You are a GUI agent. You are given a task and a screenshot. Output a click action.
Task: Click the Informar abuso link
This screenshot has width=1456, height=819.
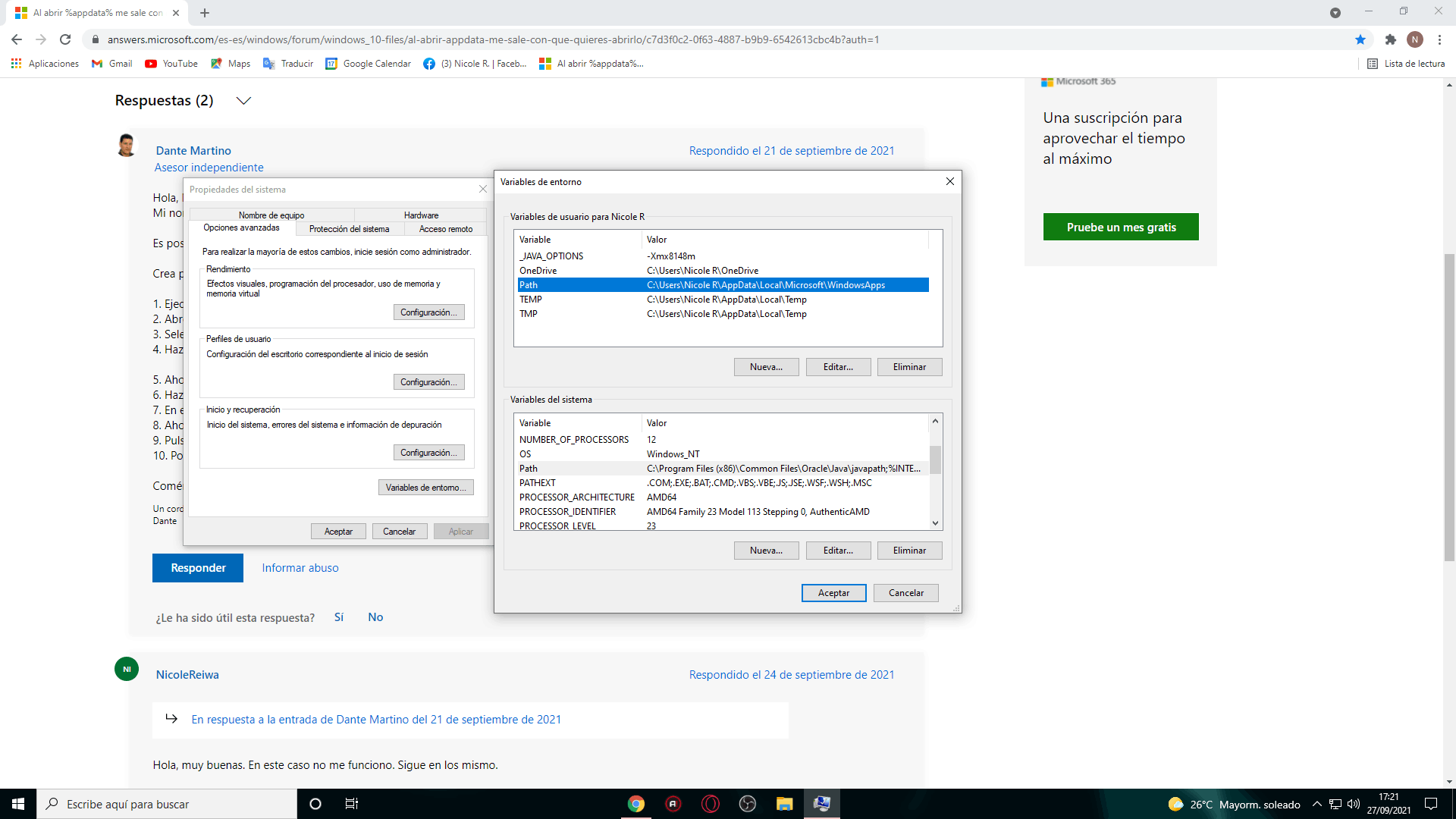point(300,568)
